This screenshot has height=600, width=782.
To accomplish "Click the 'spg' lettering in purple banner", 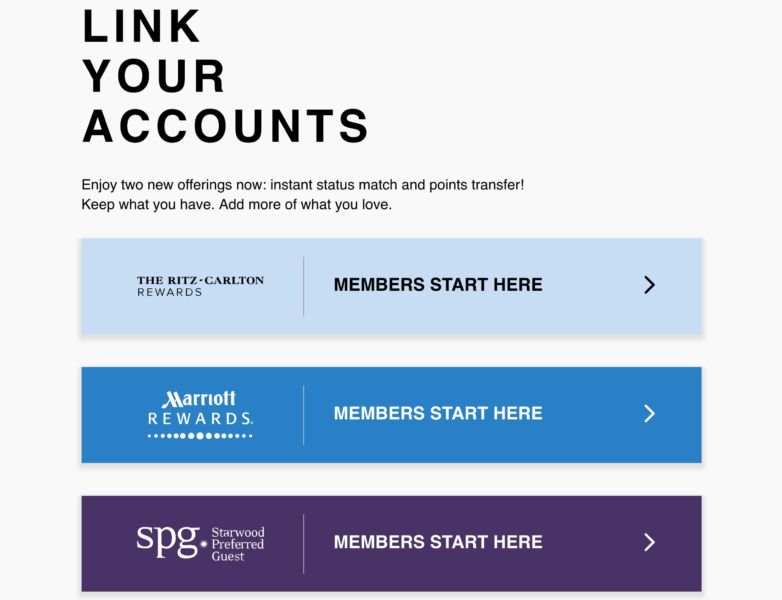I will (168, 541).
